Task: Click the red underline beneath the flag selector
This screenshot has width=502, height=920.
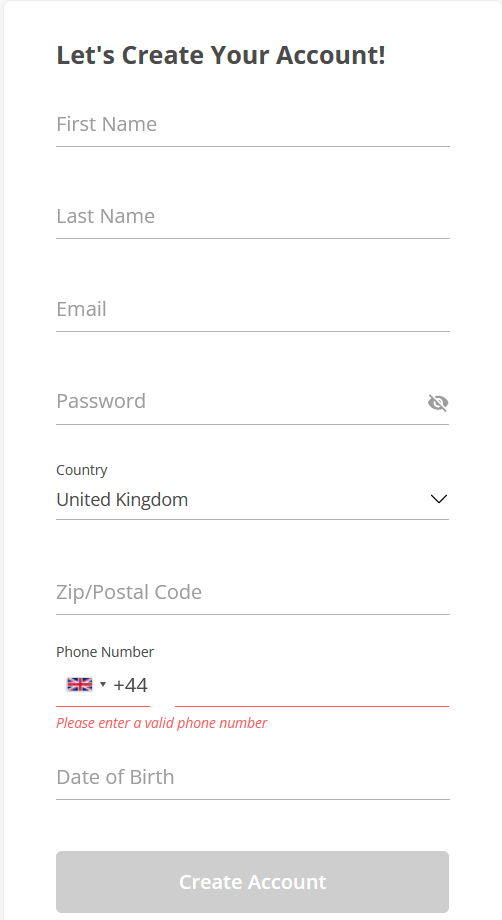Action: click(103, 706)
